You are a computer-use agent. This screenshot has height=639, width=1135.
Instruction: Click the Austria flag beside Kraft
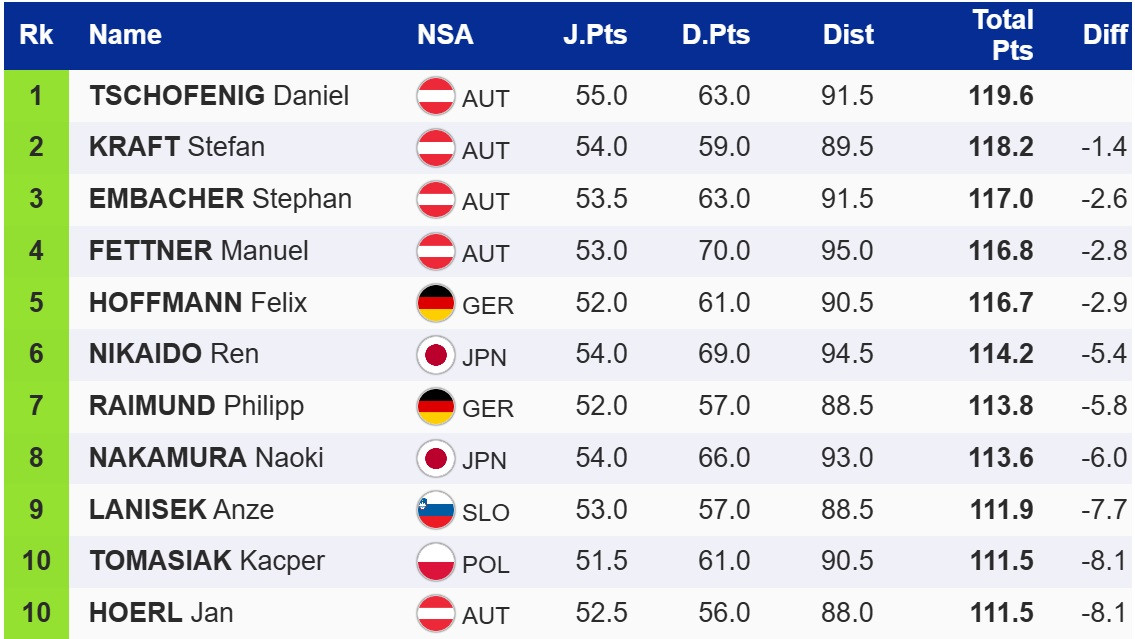tap(436, 148)
